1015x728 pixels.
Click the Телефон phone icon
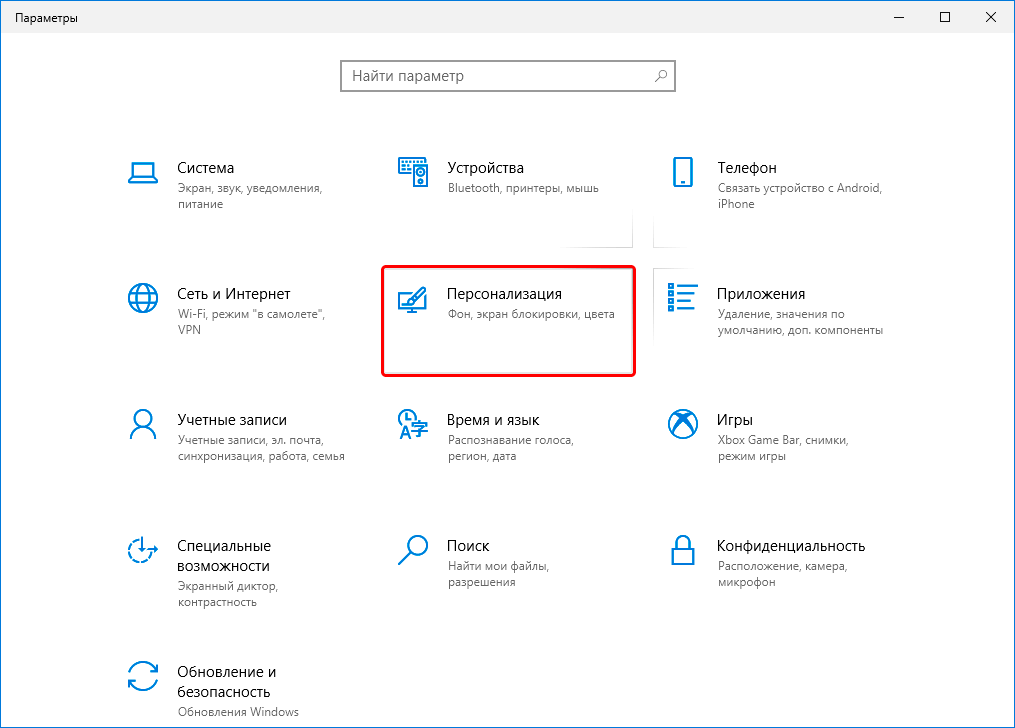pyautogui.click(x=683, y=171)
